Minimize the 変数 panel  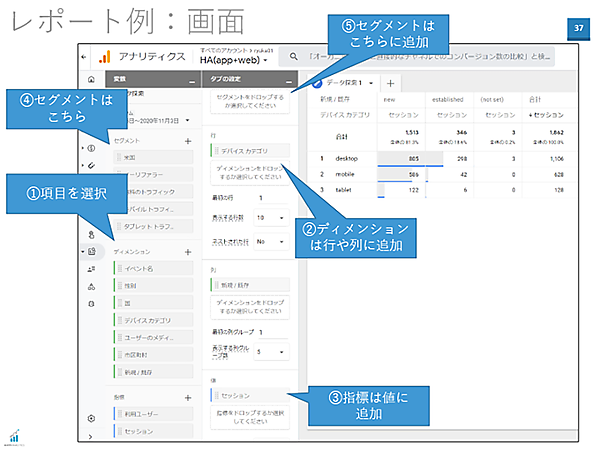(x=191, y=81)
